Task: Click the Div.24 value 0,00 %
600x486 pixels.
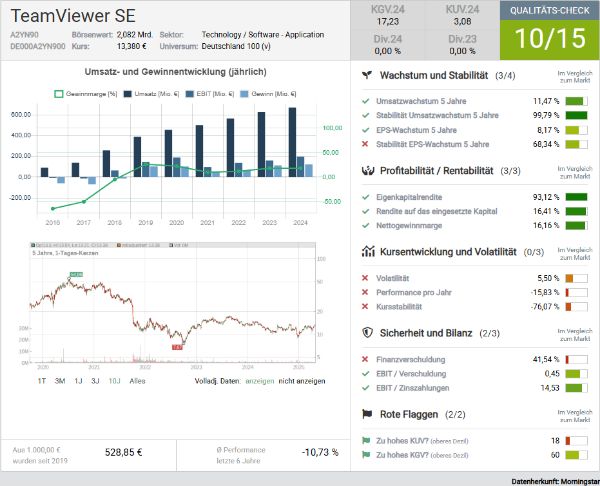Action: pos(388,51)
